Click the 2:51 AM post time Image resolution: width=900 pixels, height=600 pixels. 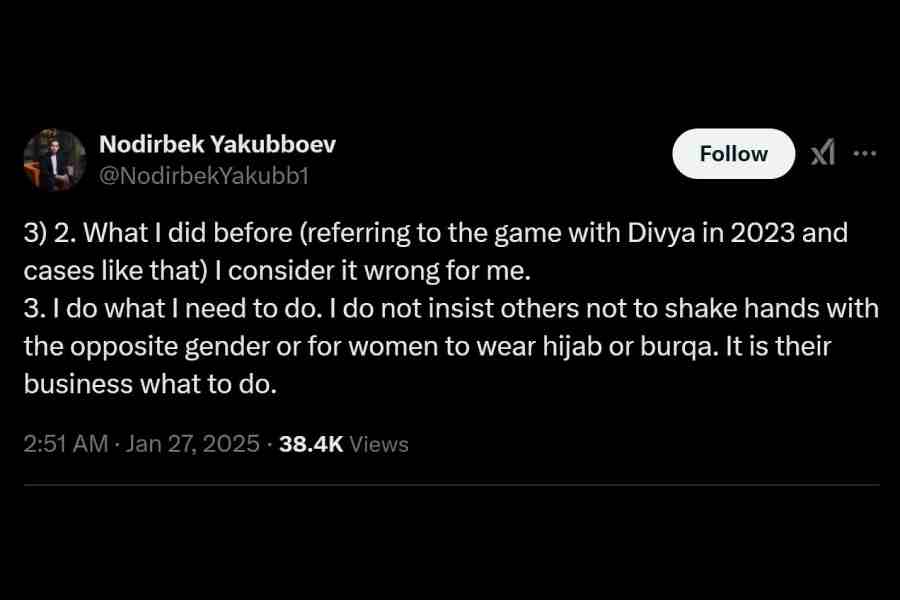click(x=65, y=444)
